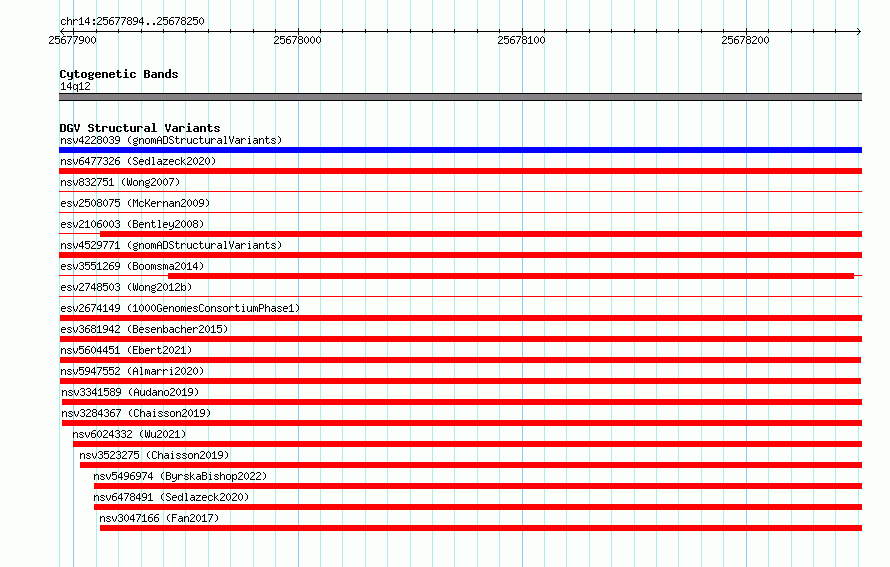Open esv2508075 (McKernan2009) variant
This screenshot has width=890, height=567.
135,203
